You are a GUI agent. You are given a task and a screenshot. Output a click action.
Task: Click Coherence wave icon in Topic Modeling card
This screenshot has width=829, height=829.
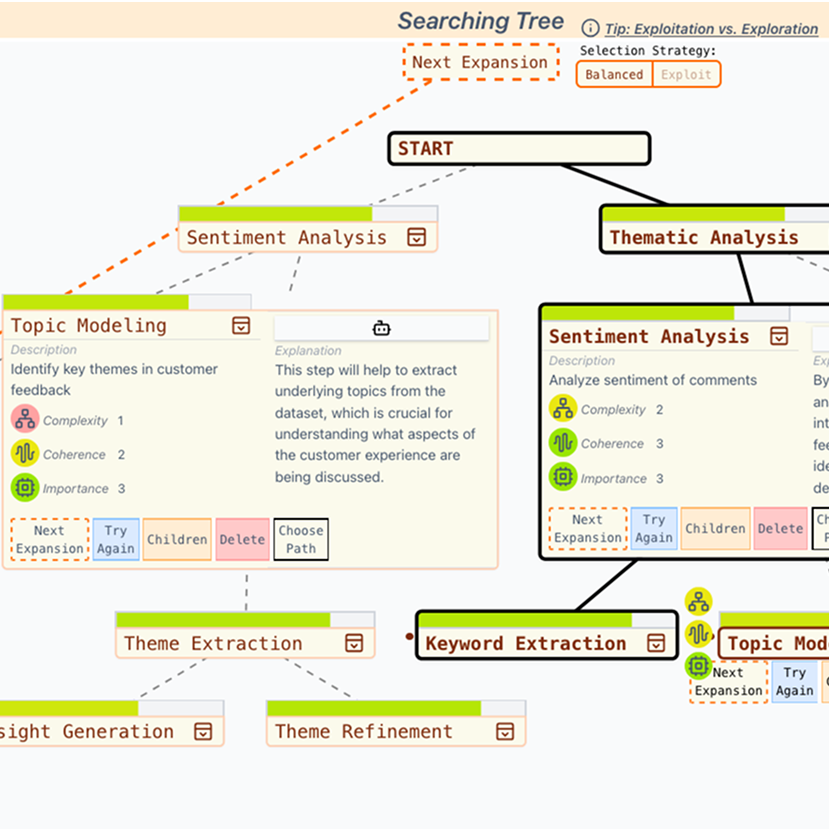[x=24, y=454]
